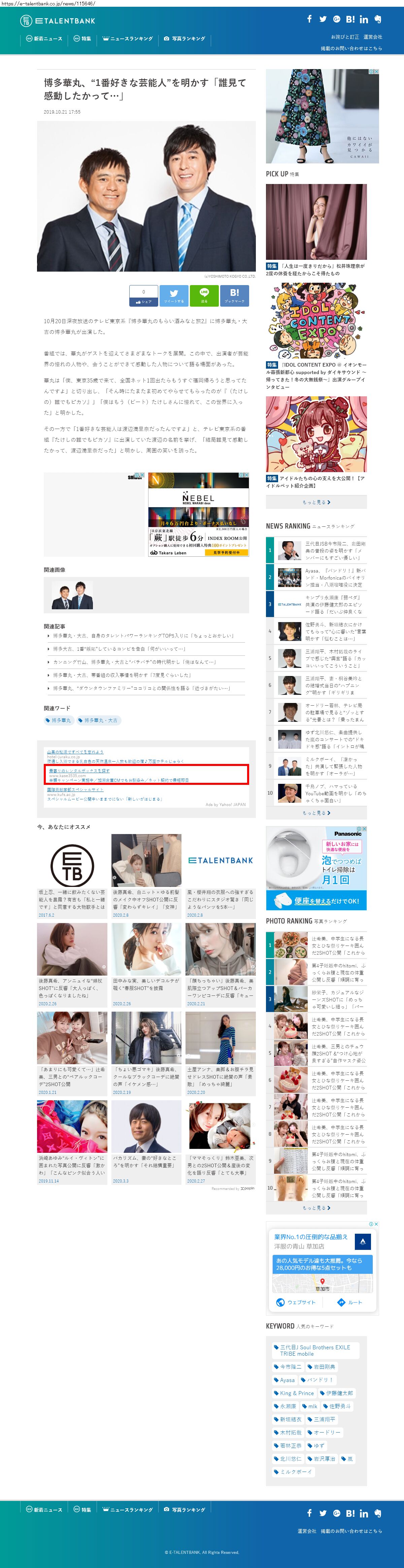This screenshot has height=1568, width=404.
Task: Open the 関連画像 related image thumbnail
Action: [72, 595]
